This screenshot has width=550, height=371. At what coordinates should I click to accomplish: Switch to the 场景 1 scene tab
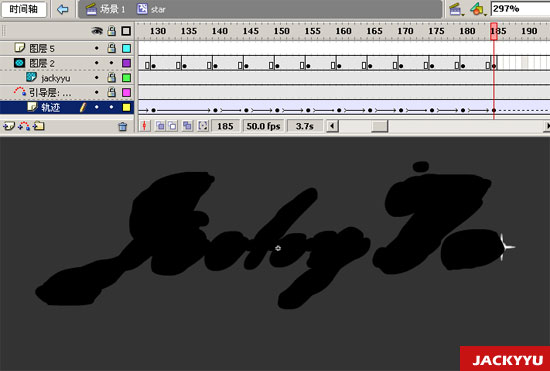[106, 9]
